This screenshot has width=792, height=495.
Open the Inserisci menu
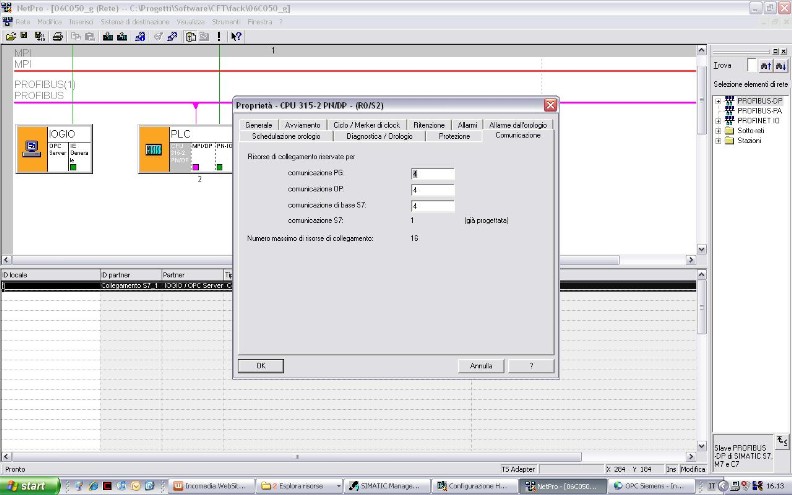(x=81, y=22)
